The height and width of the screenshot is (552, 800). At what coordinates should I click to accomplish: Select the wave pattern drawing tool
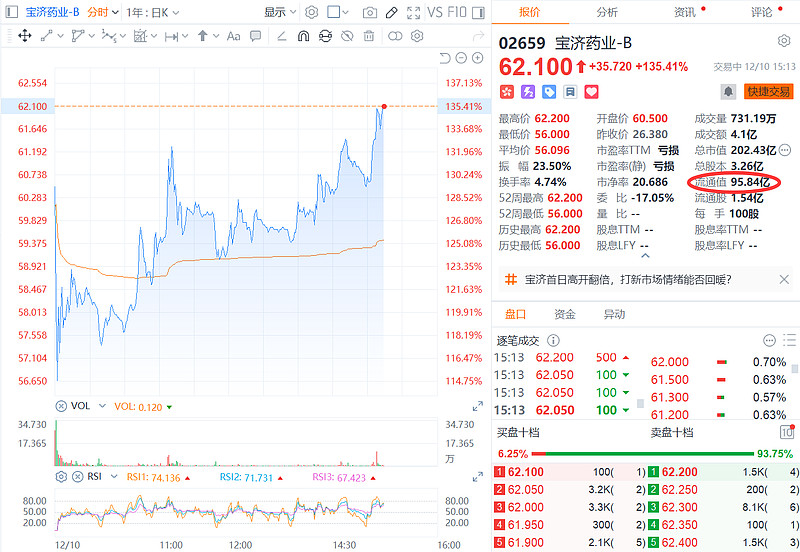coord(109,36)
